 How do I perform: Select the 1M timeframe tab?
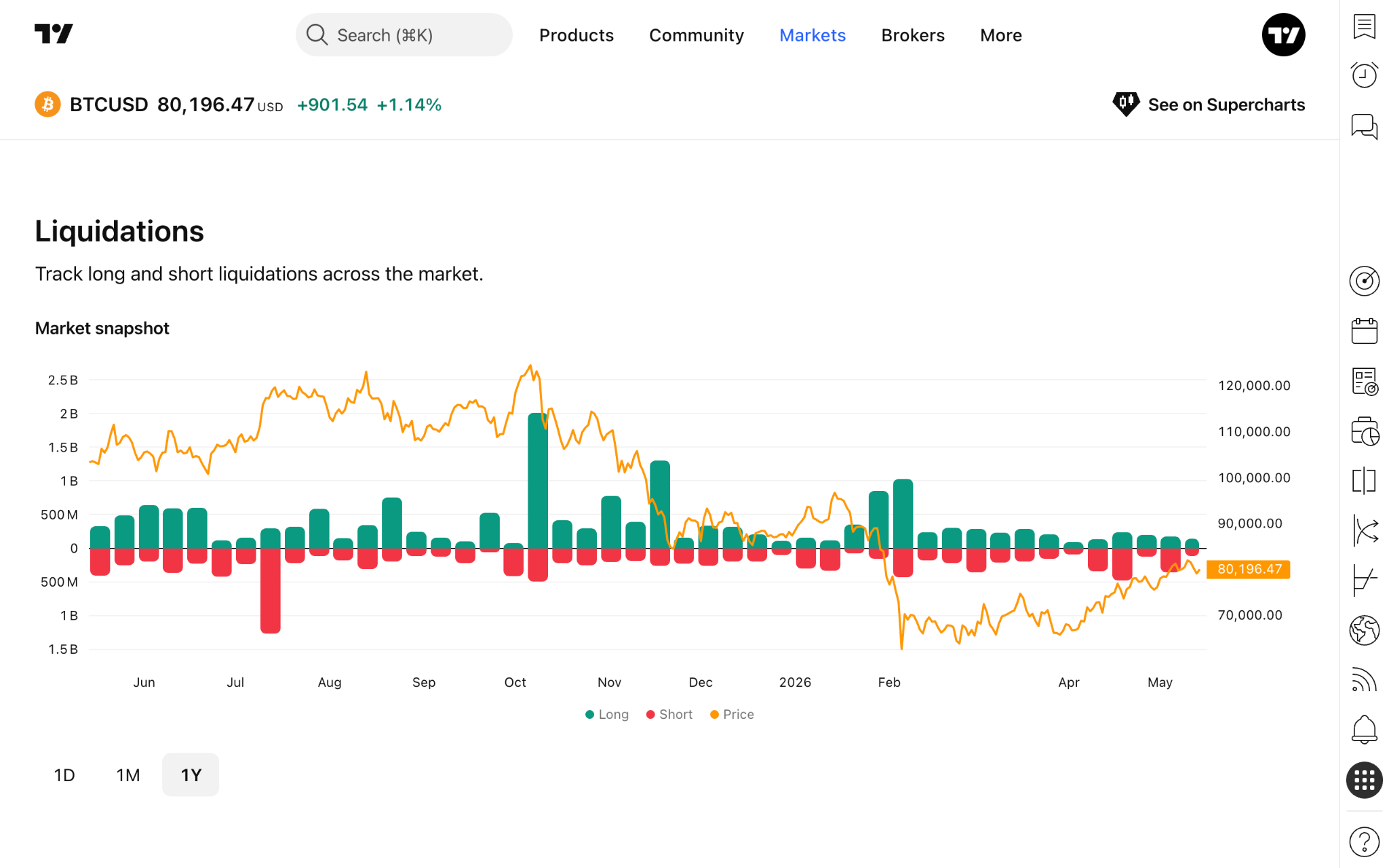128,774
